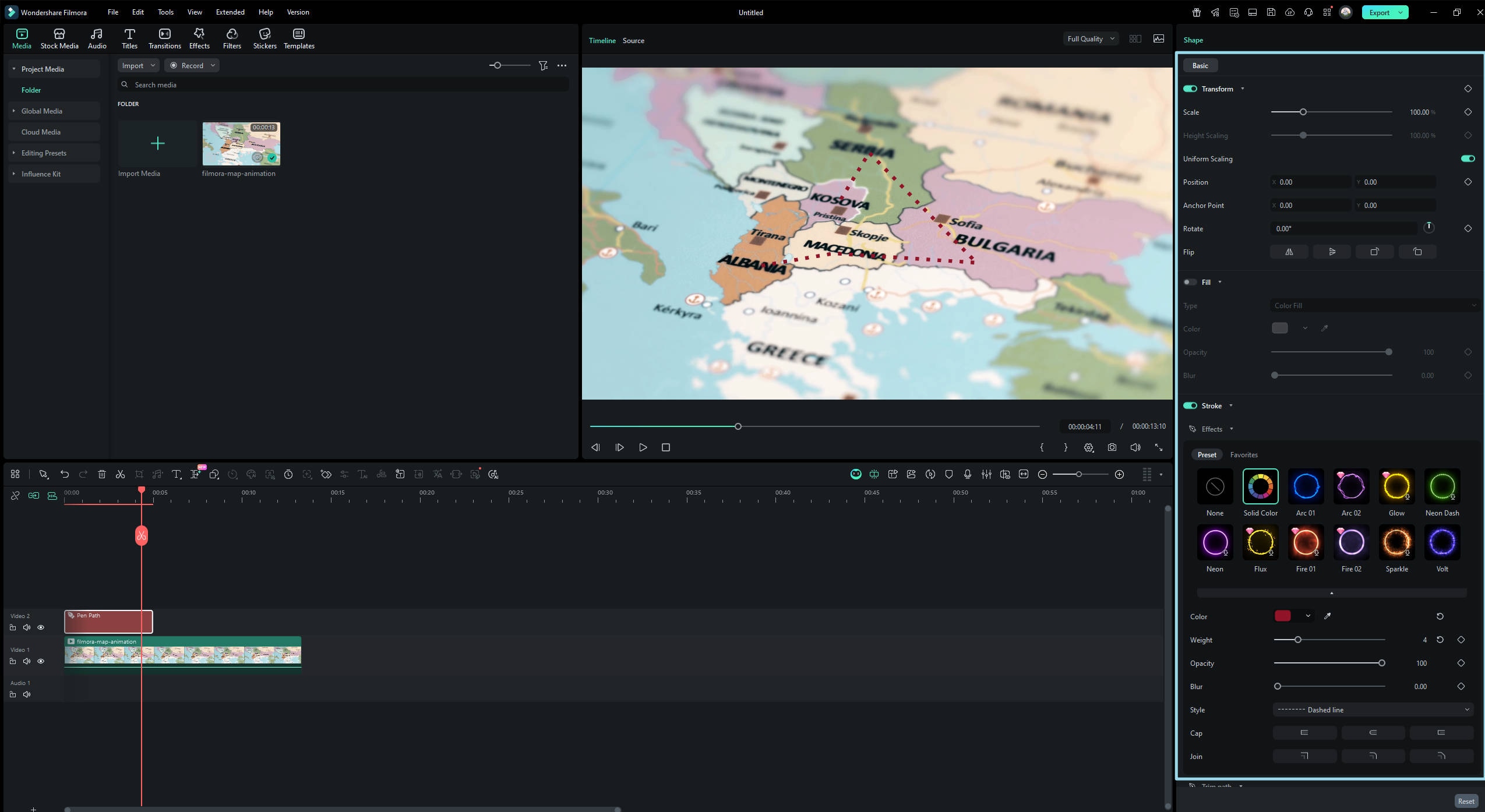Pick stroke color with the eyedropper icon
Viewport: 1485px width, 812px height.
tap(1328, 616)
